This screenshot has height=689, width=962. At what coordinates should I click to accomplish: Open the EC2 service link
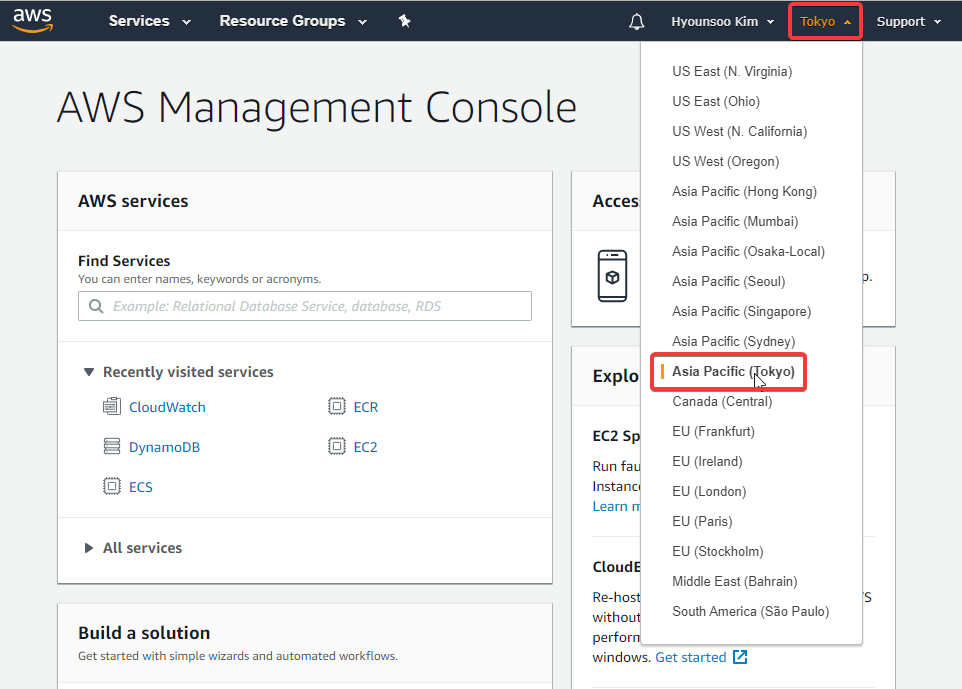coord(366,447)
